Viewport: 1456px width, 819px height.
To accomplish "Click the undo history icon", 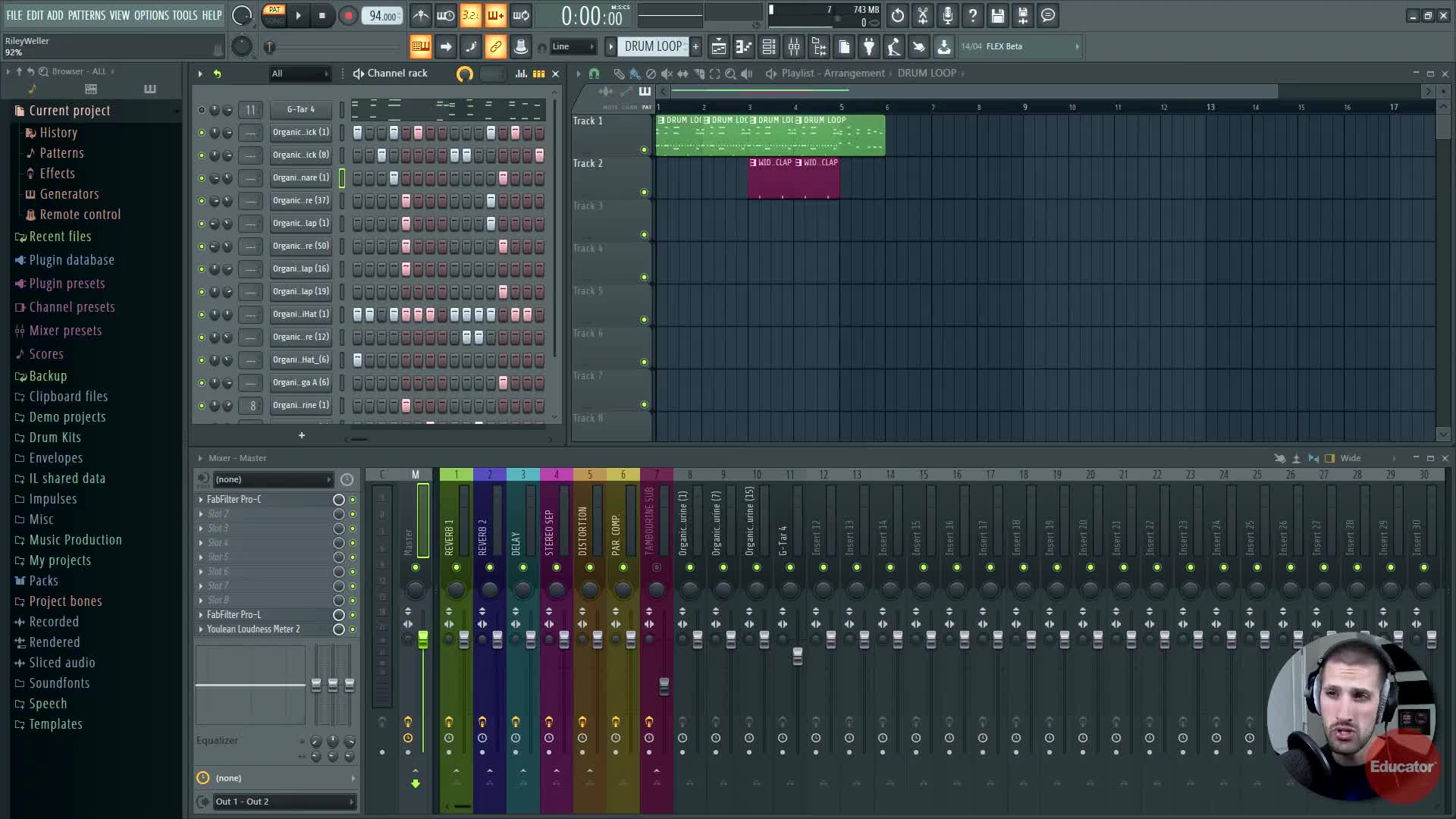I will tap(897, 16).
